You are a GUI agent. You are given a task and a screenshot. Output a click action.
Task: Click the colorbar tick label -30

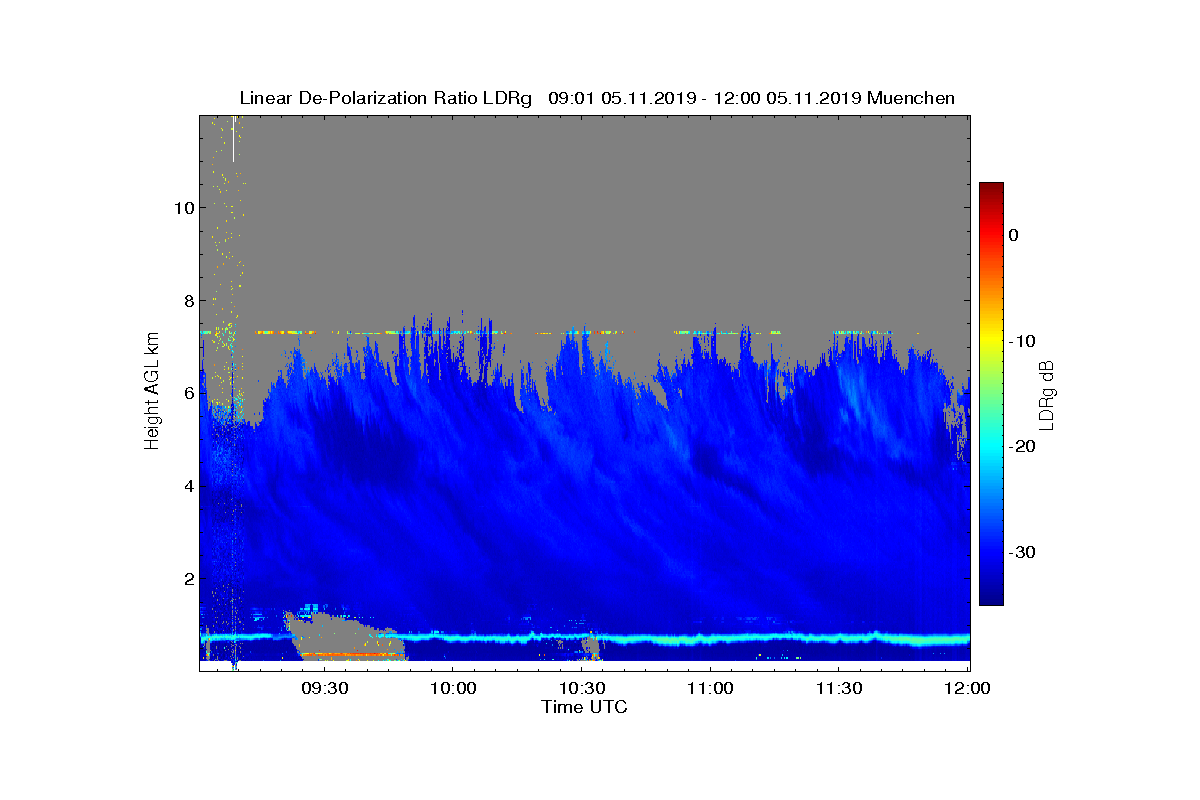pos(1022,553)
